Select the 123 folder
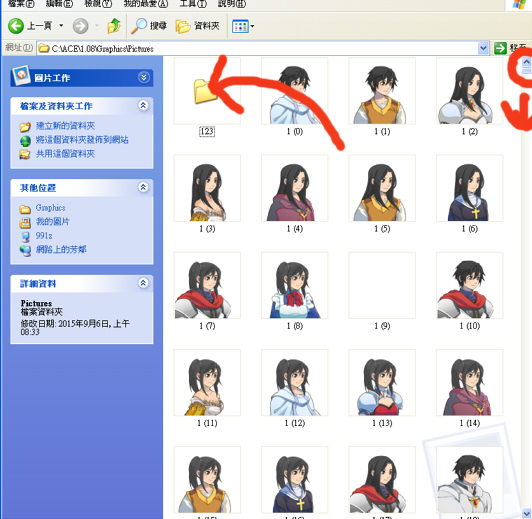Viewport: 532px width, 519px height. (x=207, y=91)
